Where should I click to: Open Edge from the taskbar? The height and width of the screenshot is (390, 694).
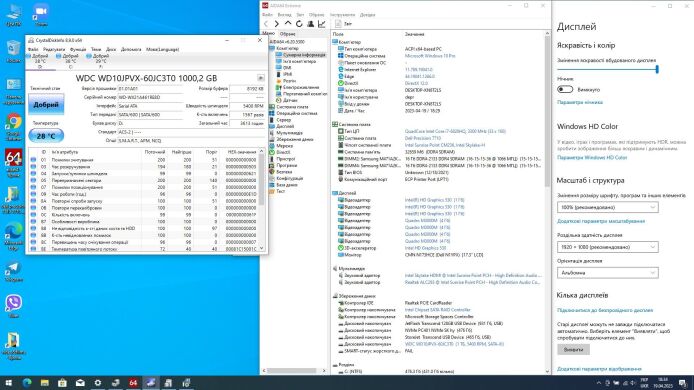coord(27,383)
